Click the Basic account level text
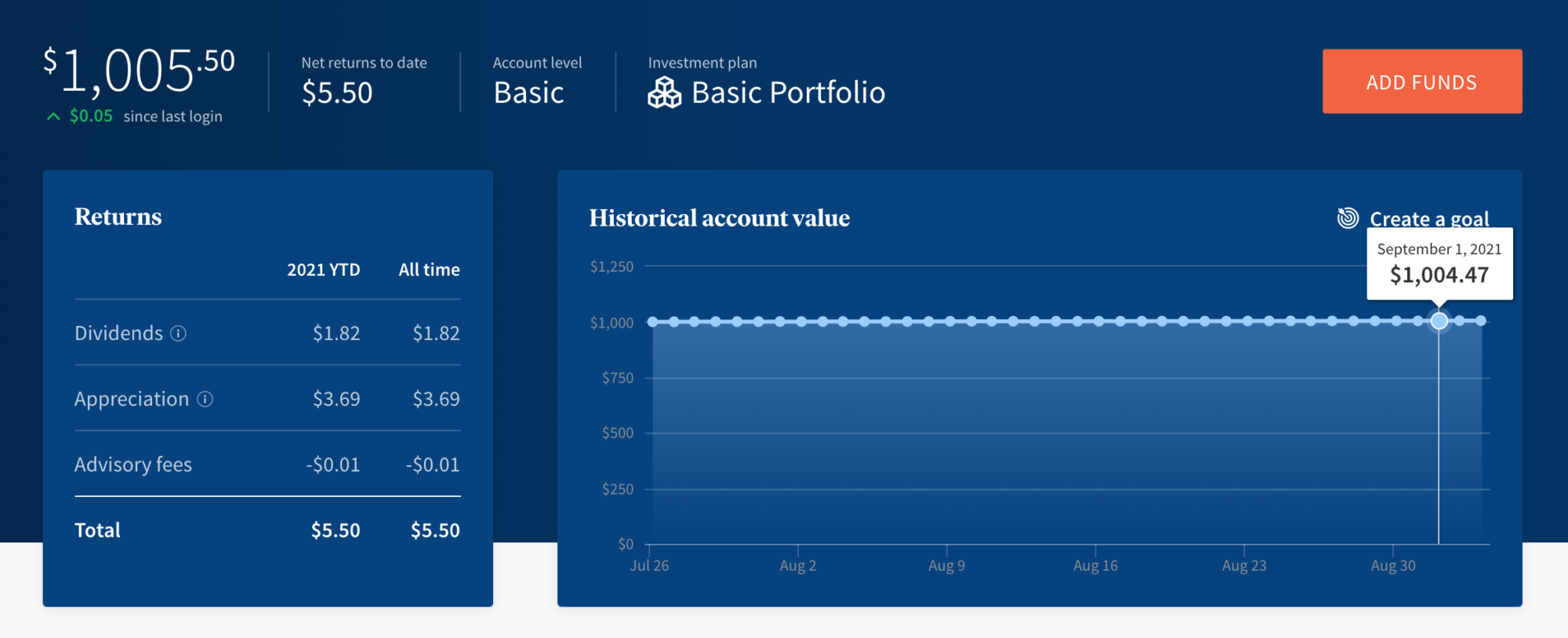The width and height of the screenshot is (1568, 638). 528,92
